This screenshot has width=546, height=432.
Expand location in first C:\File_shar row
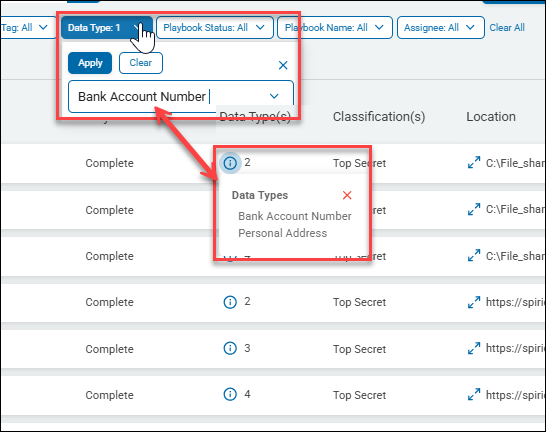tap(474, 162)
